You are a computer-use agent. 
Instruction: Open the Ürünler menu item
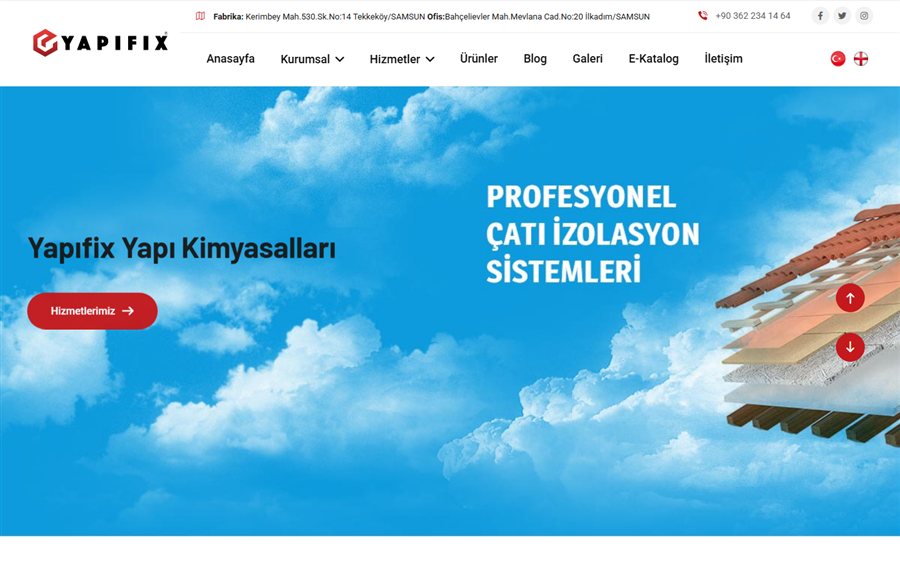(x=479, y=59)
